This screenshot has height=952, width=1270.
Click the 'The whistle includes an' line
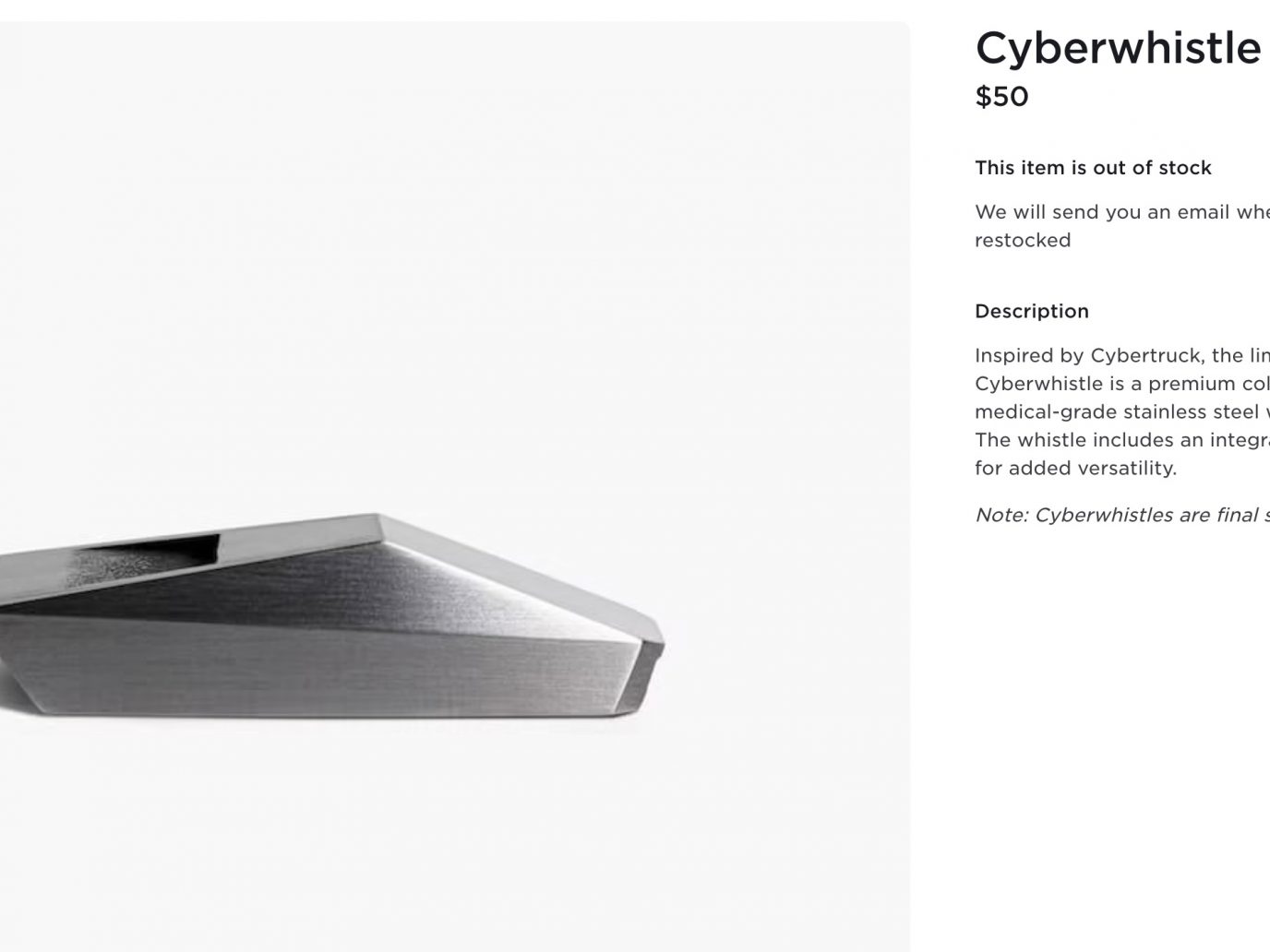[x=1122, y=439]
